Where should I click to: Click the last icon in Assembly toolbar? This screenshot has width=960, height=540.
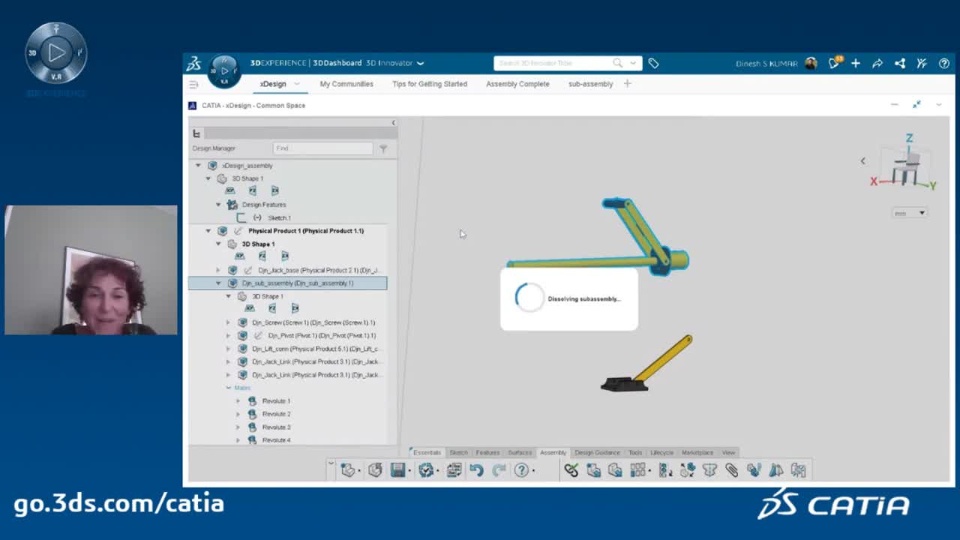[x=798, y=470]
